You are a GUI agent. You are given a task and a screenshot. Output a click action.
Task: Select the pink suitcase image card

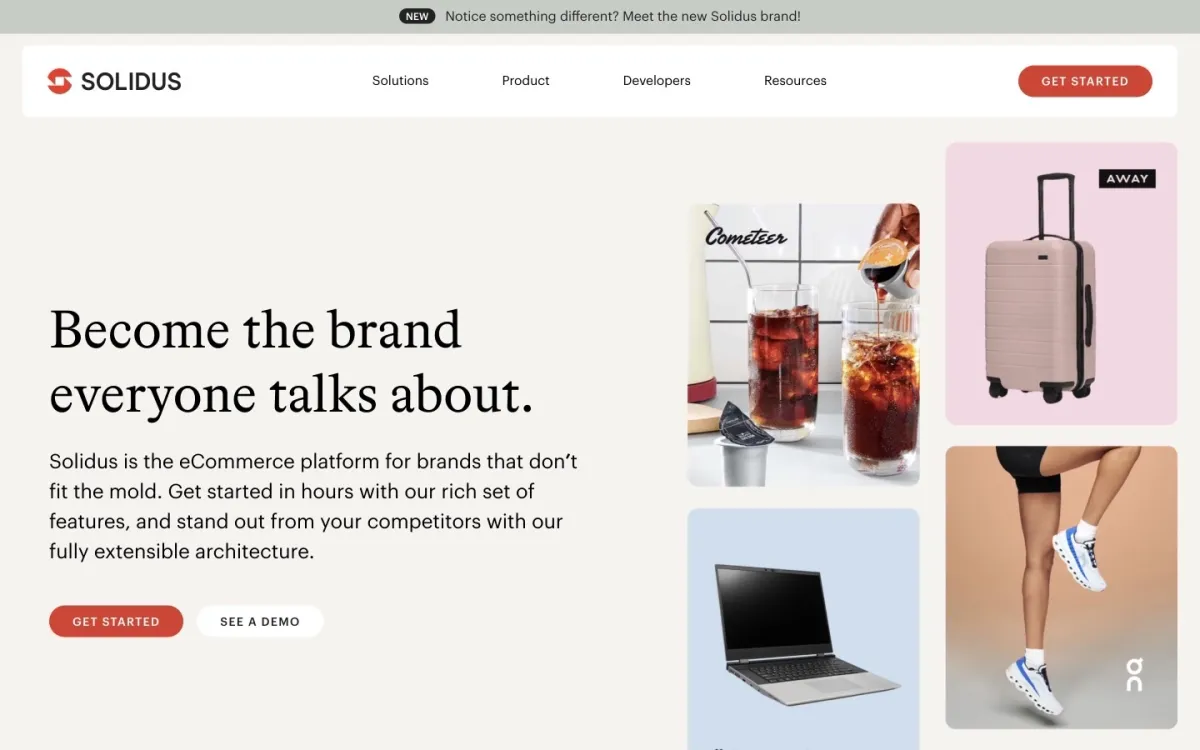1061,283
